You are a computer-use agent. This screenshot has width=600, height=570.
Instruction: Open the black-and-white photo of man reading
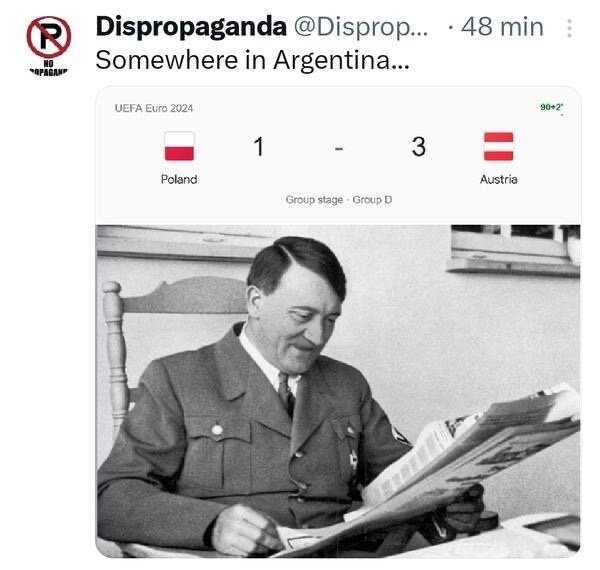[x=338, y=391]
